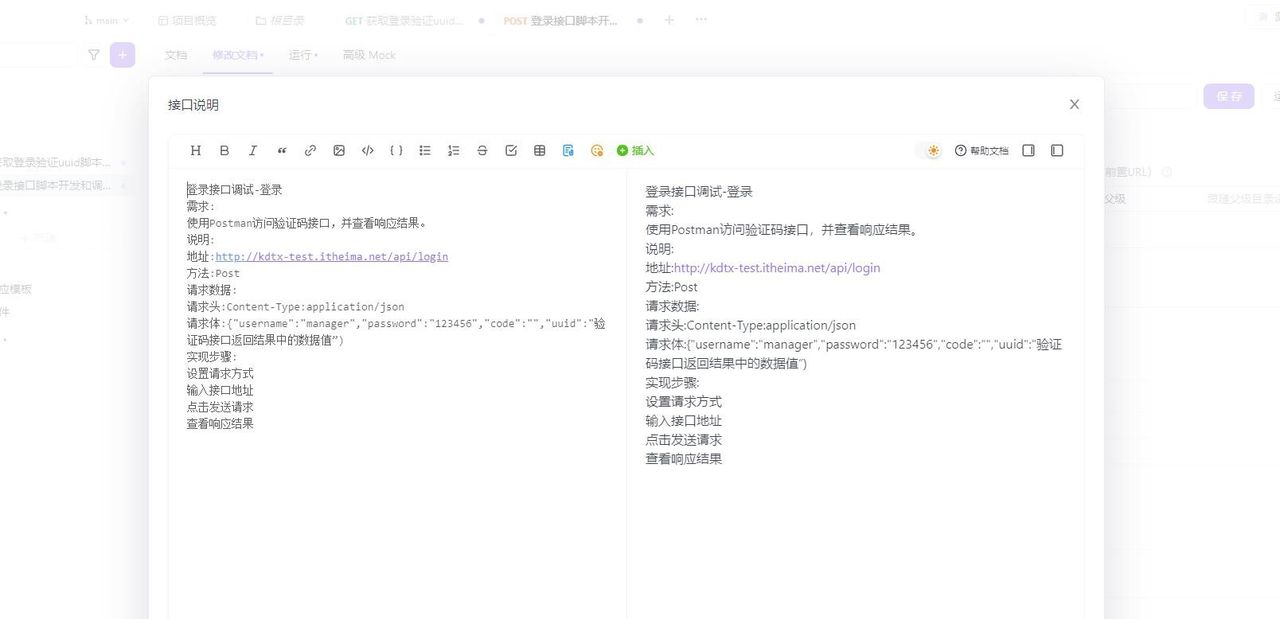
Task: Insert a heading
Action: pyautogui.click(x=196, y=150)
